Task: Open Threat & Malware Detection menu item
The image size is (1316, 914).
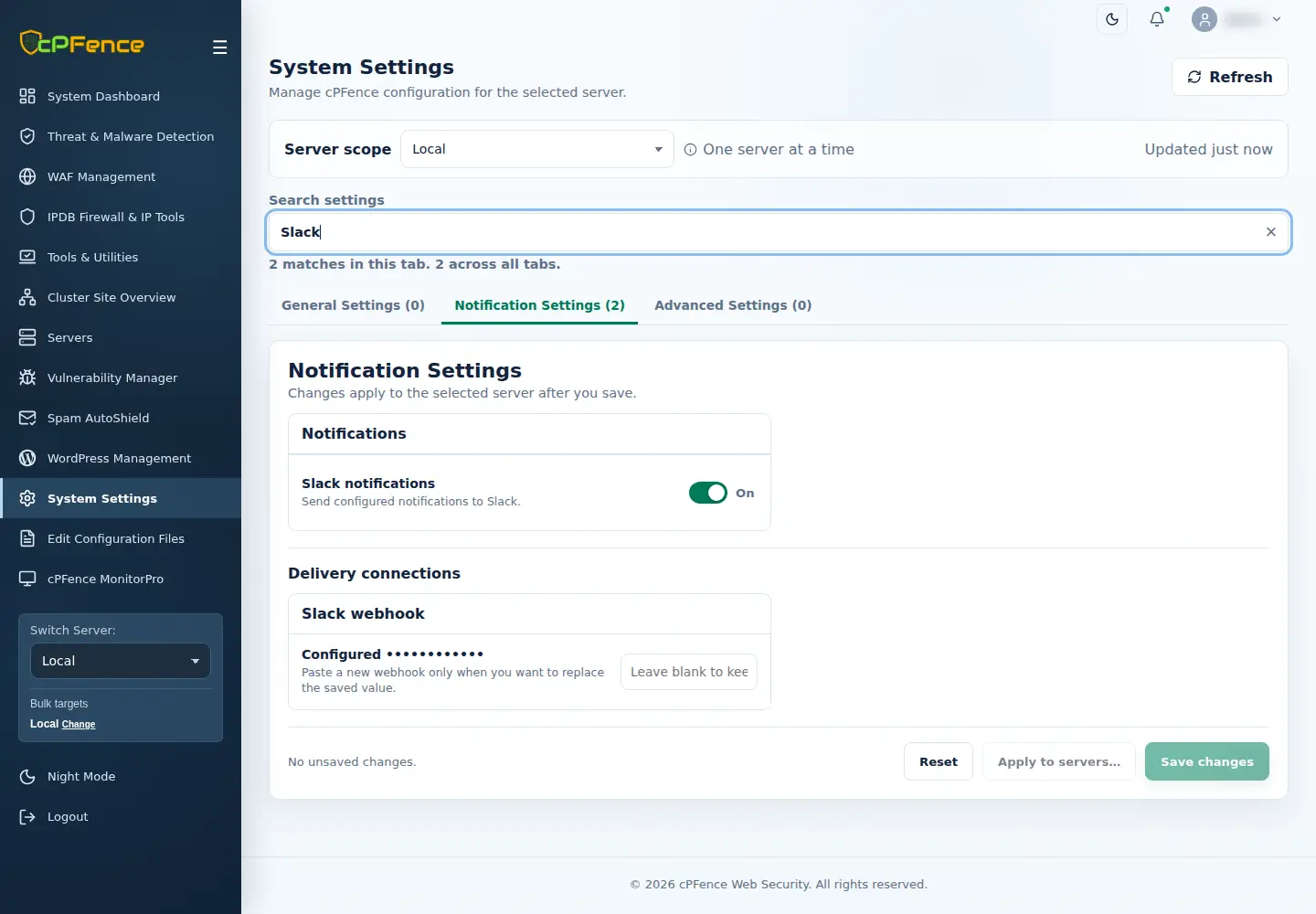Action: point(121,136)
